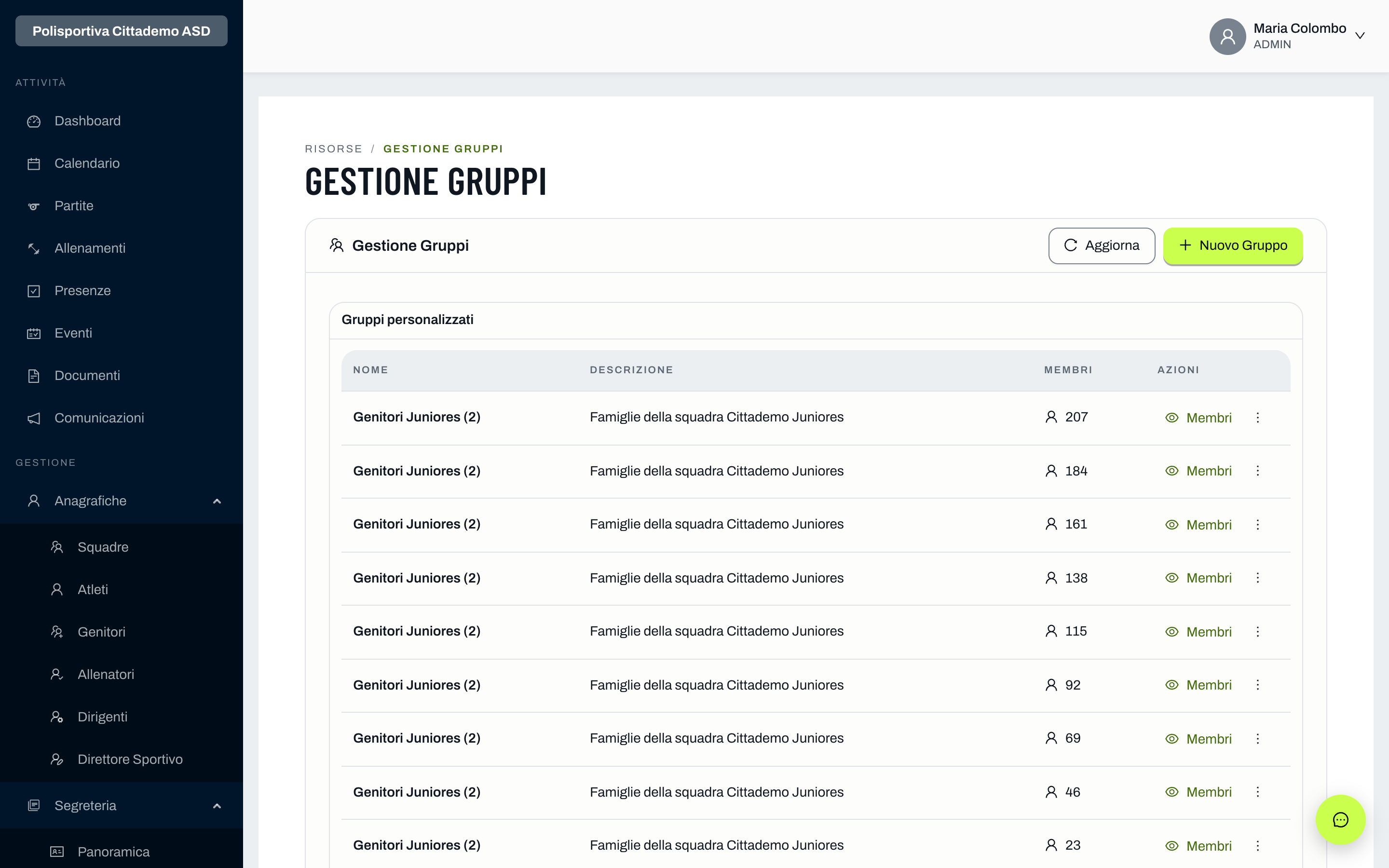Select the Dirigenti person-gear icon
This screenshot has height=868, width=1389.
coord(57,717)
